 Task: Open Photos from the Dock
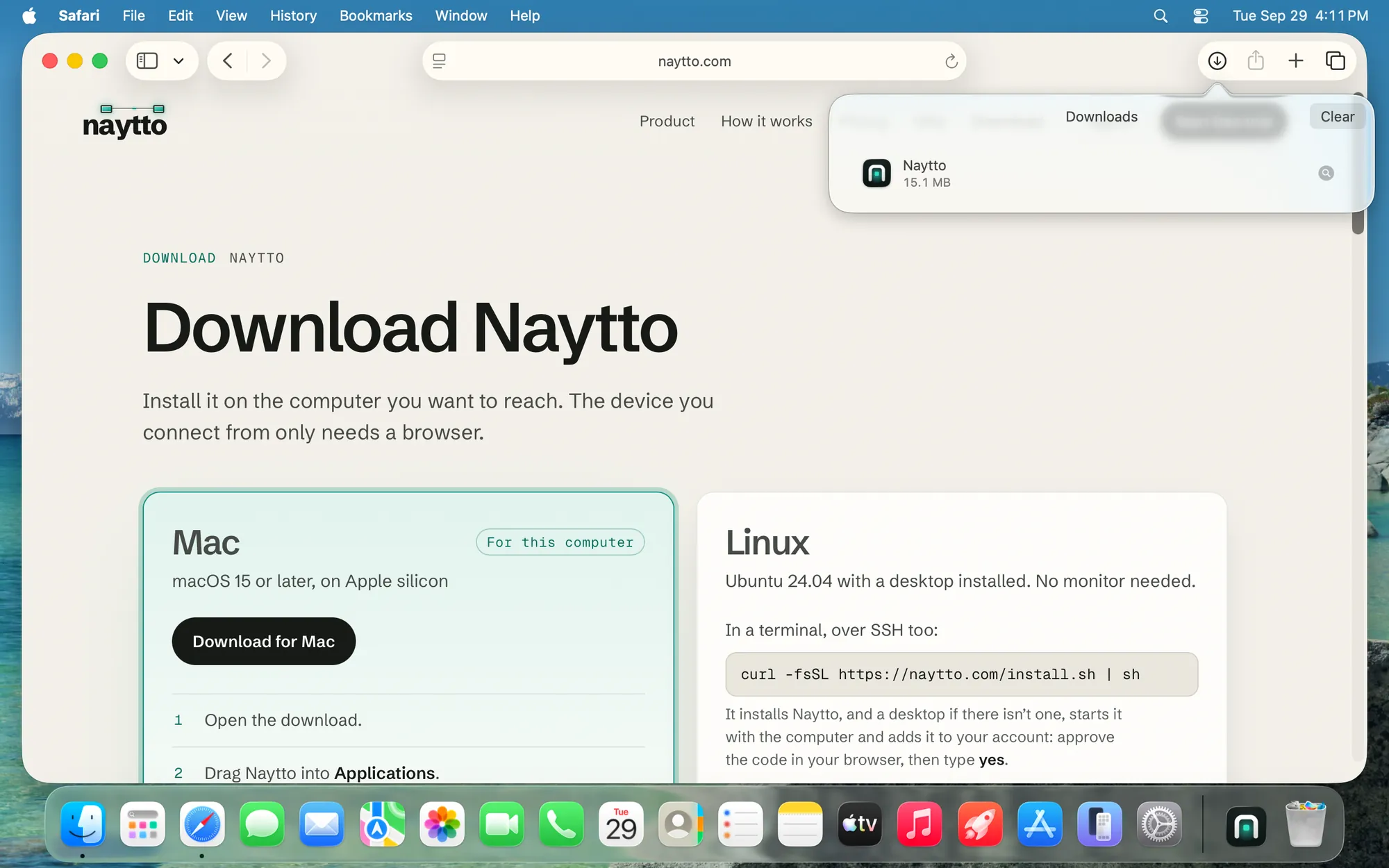(x=442, y=824)
